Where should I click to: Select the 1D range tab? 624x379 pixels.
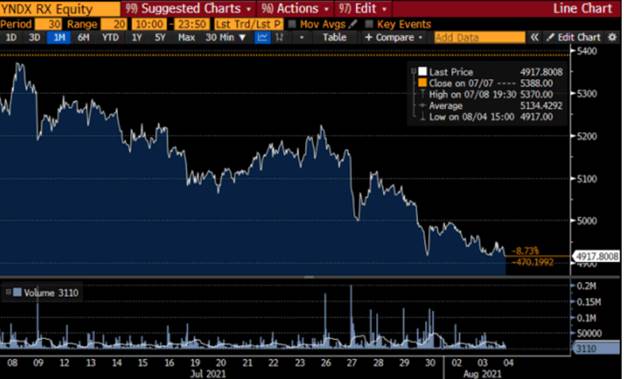coord(11,37)
